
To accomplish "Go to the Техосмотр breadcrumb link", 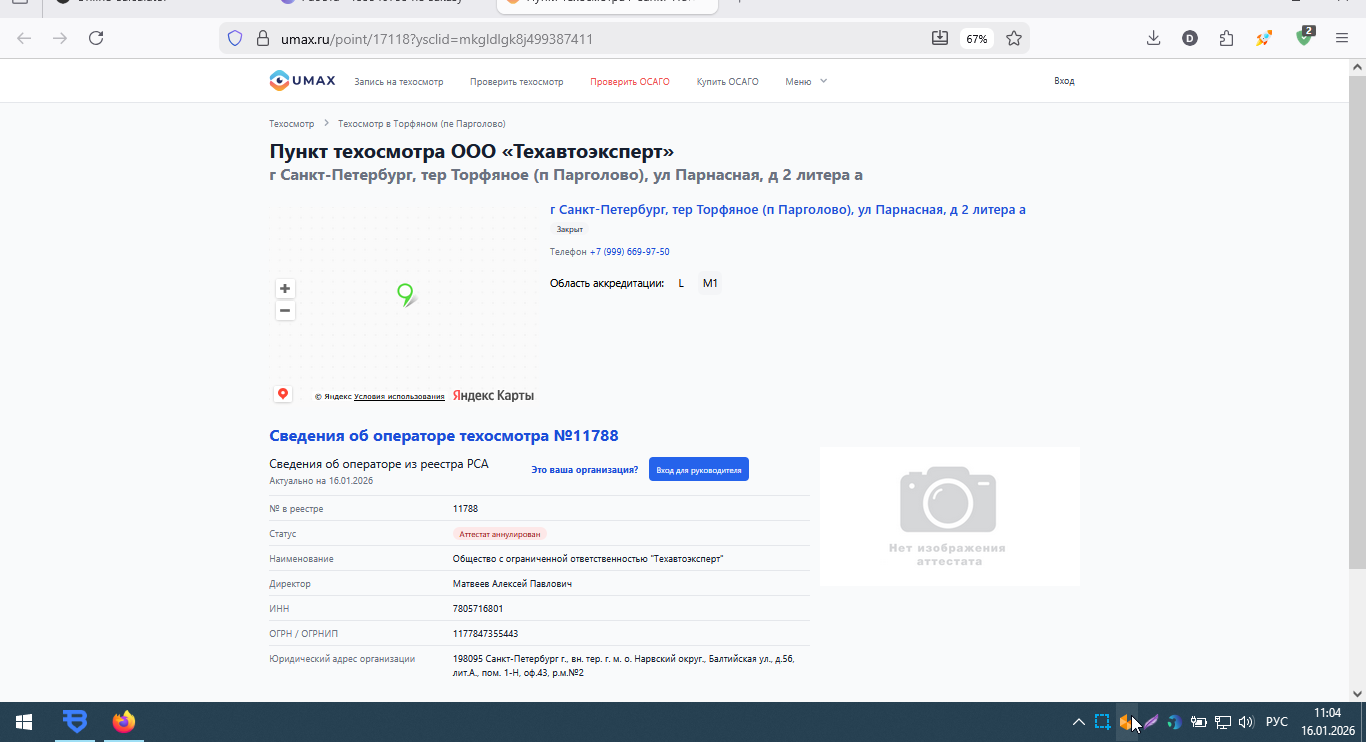I will coord(292,124).
